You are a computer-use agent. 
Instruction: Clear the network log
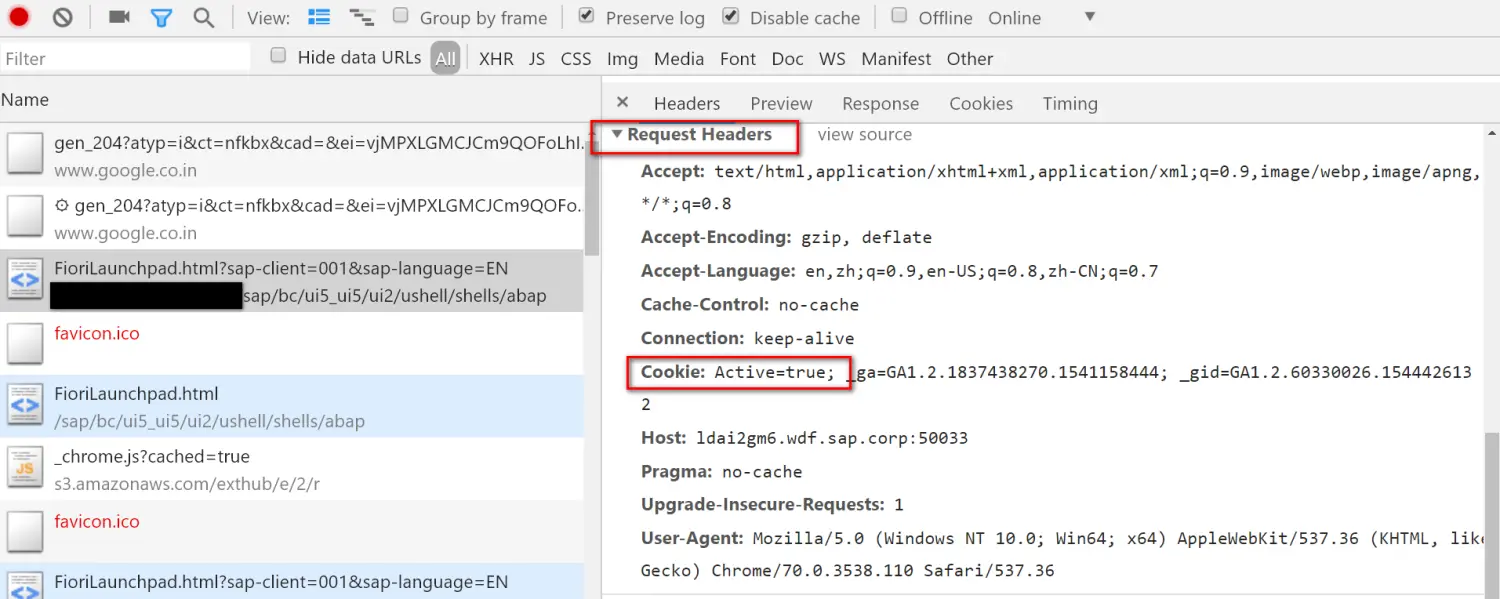tap(63, 17)
